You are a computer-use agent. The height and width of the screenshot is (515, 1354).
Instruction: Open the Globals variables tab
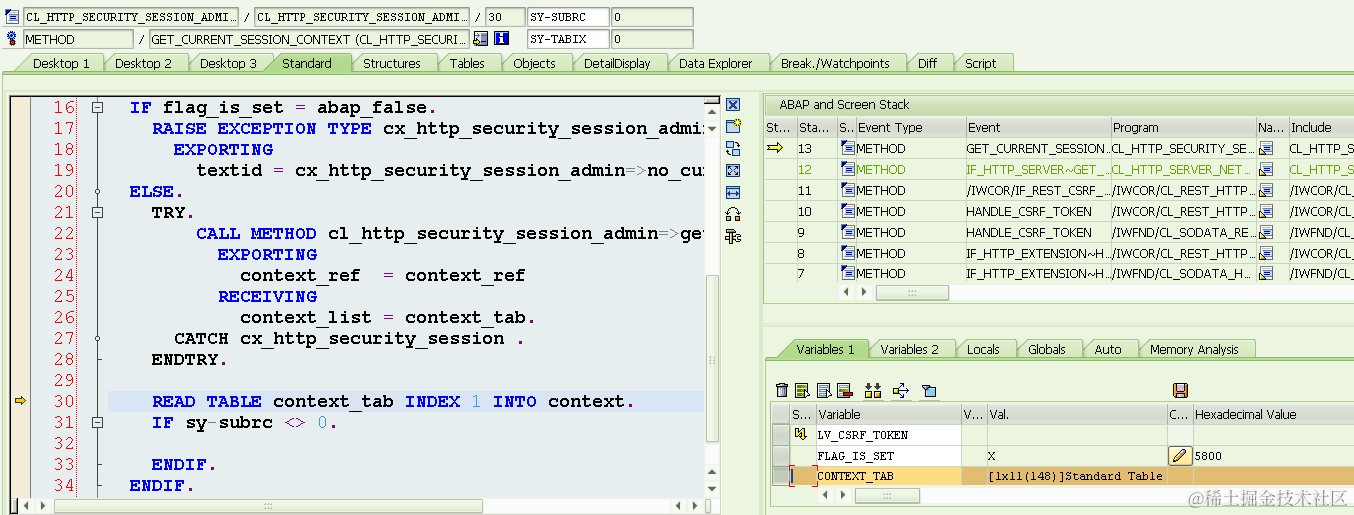(x=1046, y=349)
